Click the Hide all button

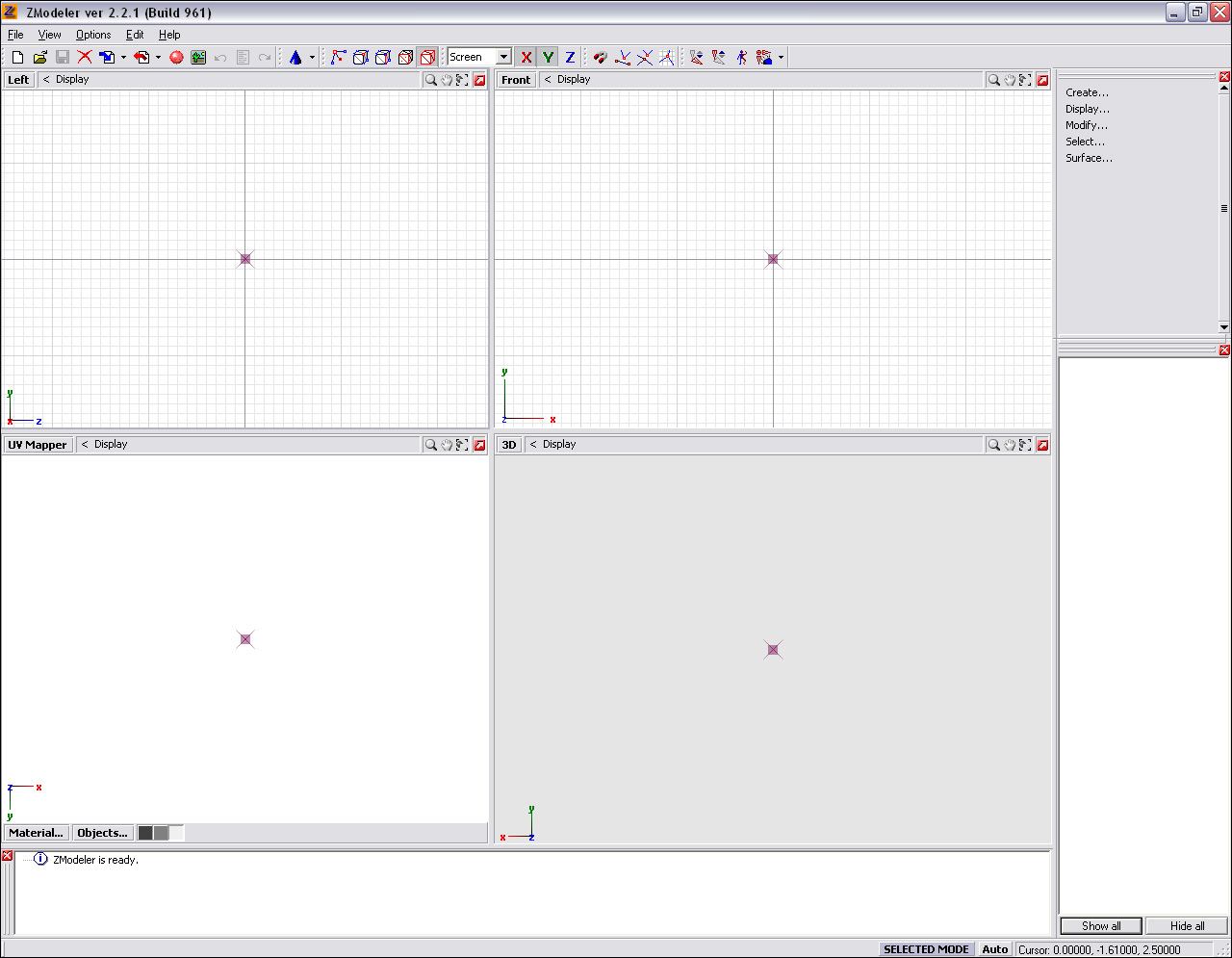tap(1187, 926)
